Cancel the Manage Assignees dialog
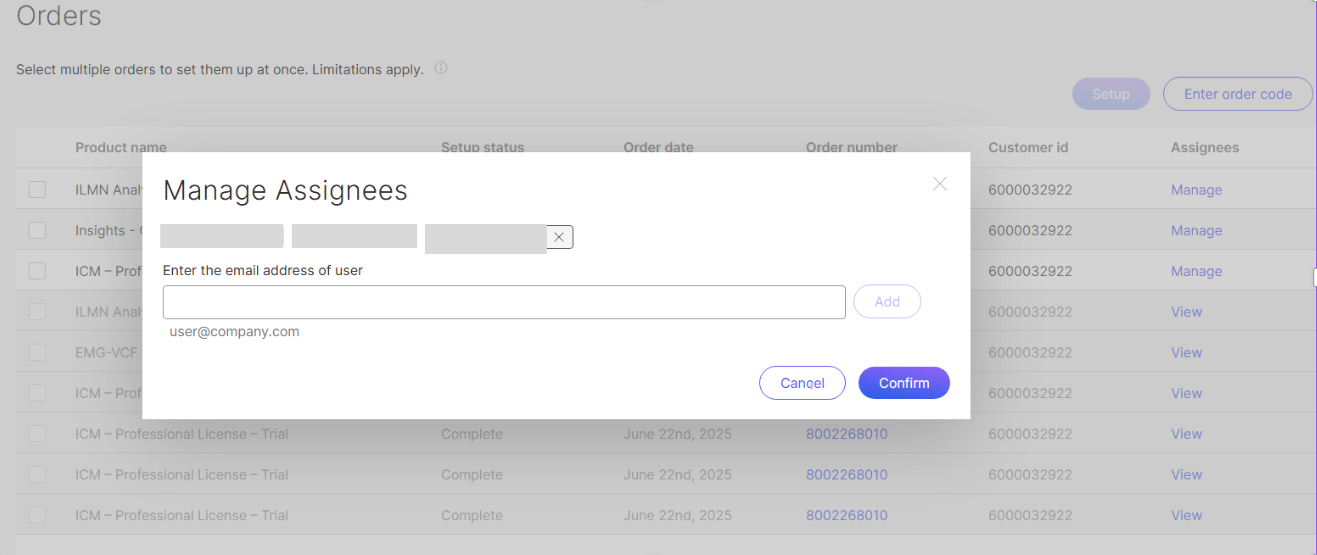Screen dimensions: 1317x555 coord(802,383)
